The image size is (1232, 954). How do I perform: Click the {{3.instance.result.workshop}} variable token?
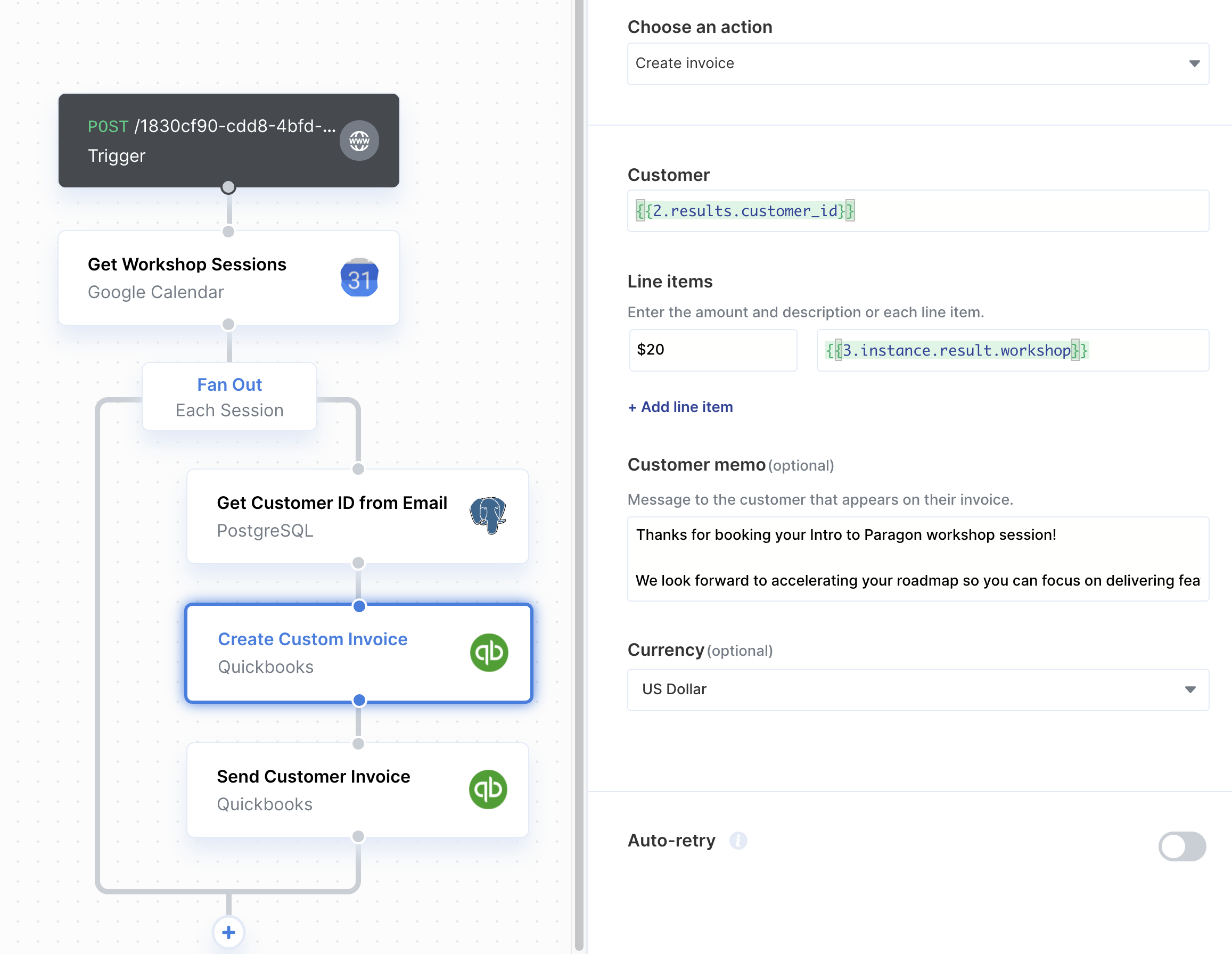point(957,350)
